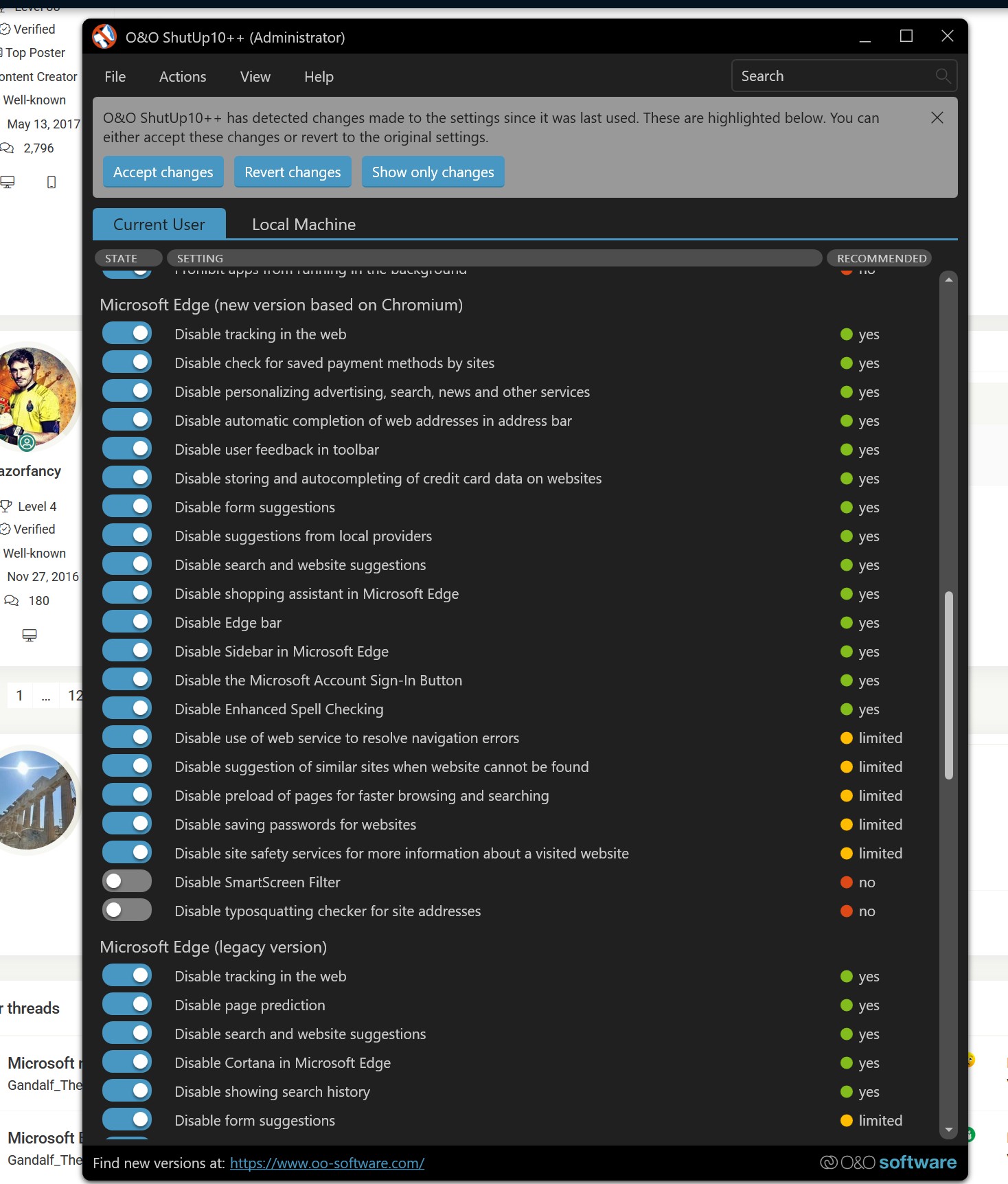1008x1184 pixels.
Task: Toggle Disable automatic completion of web addresses
Action: [127, 420]
